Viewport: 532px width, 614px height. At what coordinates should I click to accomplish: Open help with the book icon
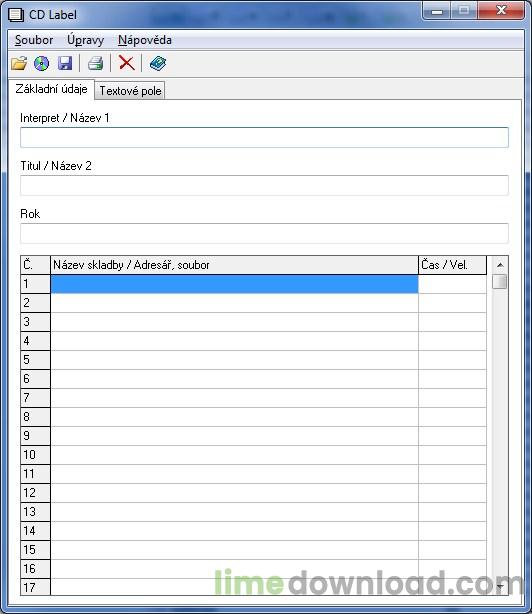tap(158, 63)
